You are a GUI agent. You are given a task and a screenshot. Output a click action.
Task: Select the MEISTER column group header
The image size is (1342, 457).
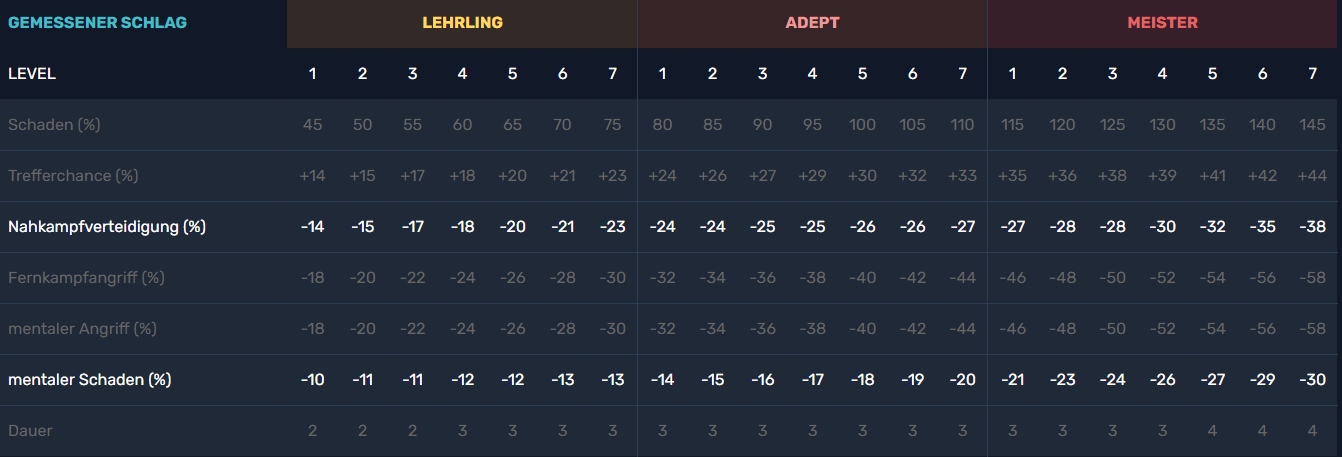1162,23
